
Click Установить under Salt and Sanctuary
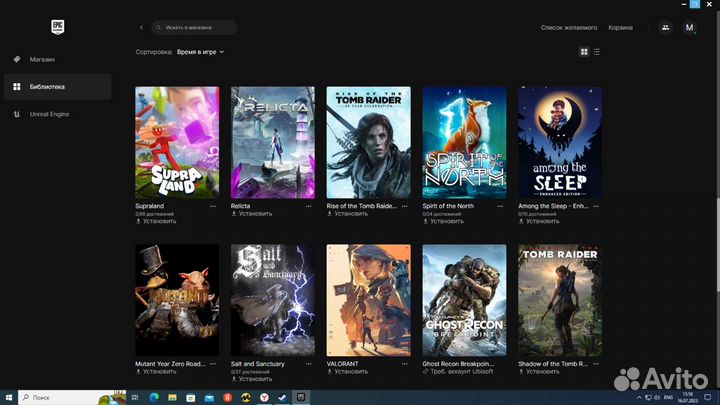tap(252, 379)
